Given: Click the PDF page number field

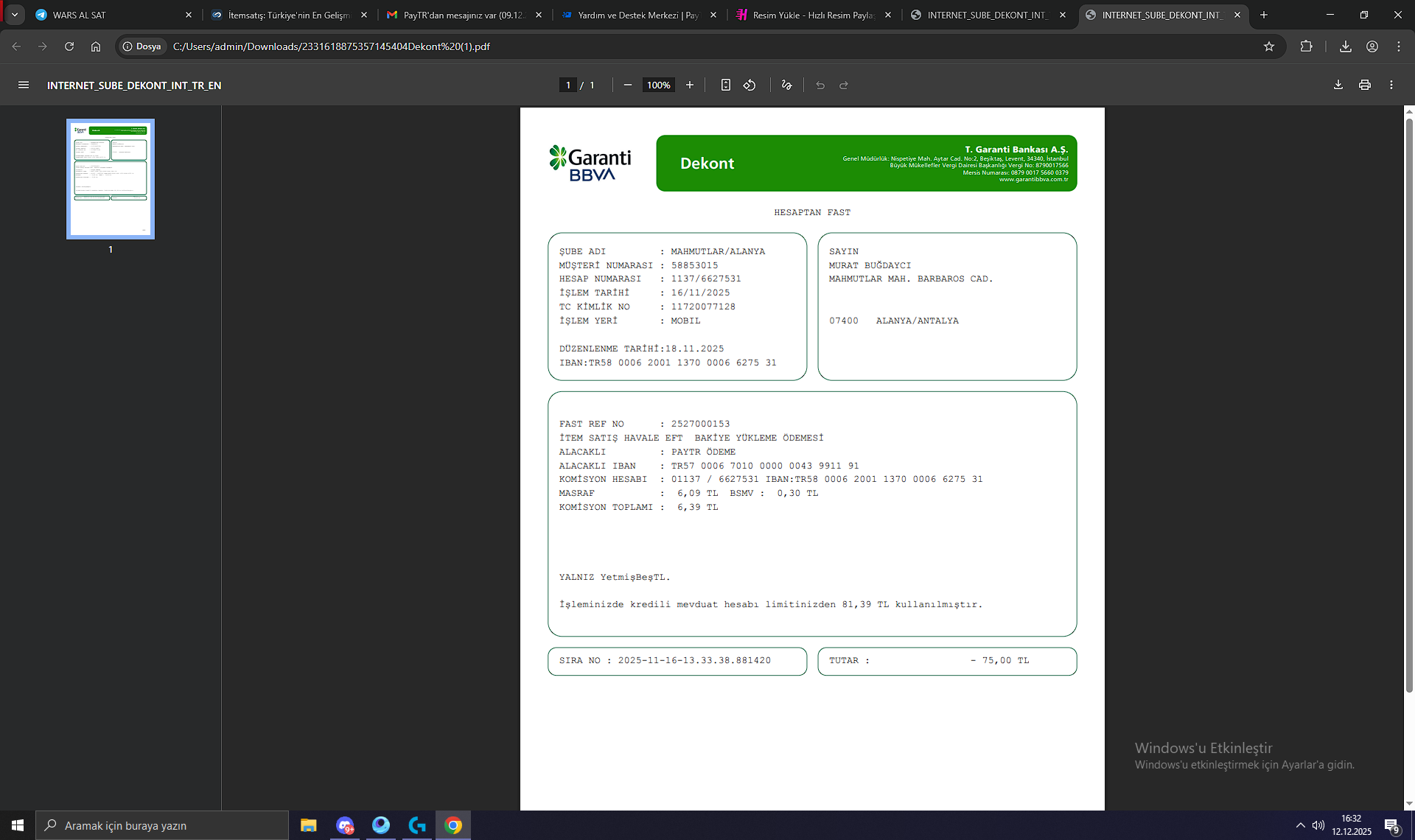Looking at the screenshot, I should point(568,85).
